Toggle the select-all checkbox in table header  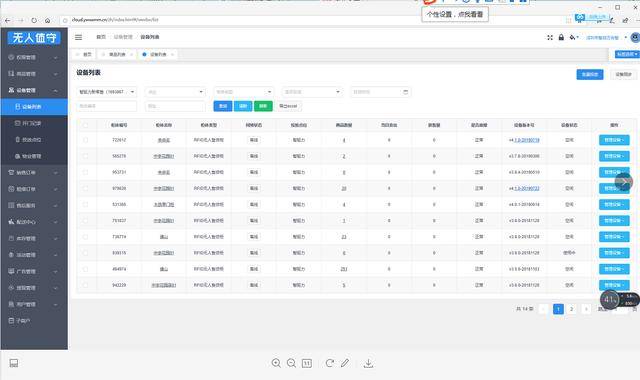(x=85, y=125)
